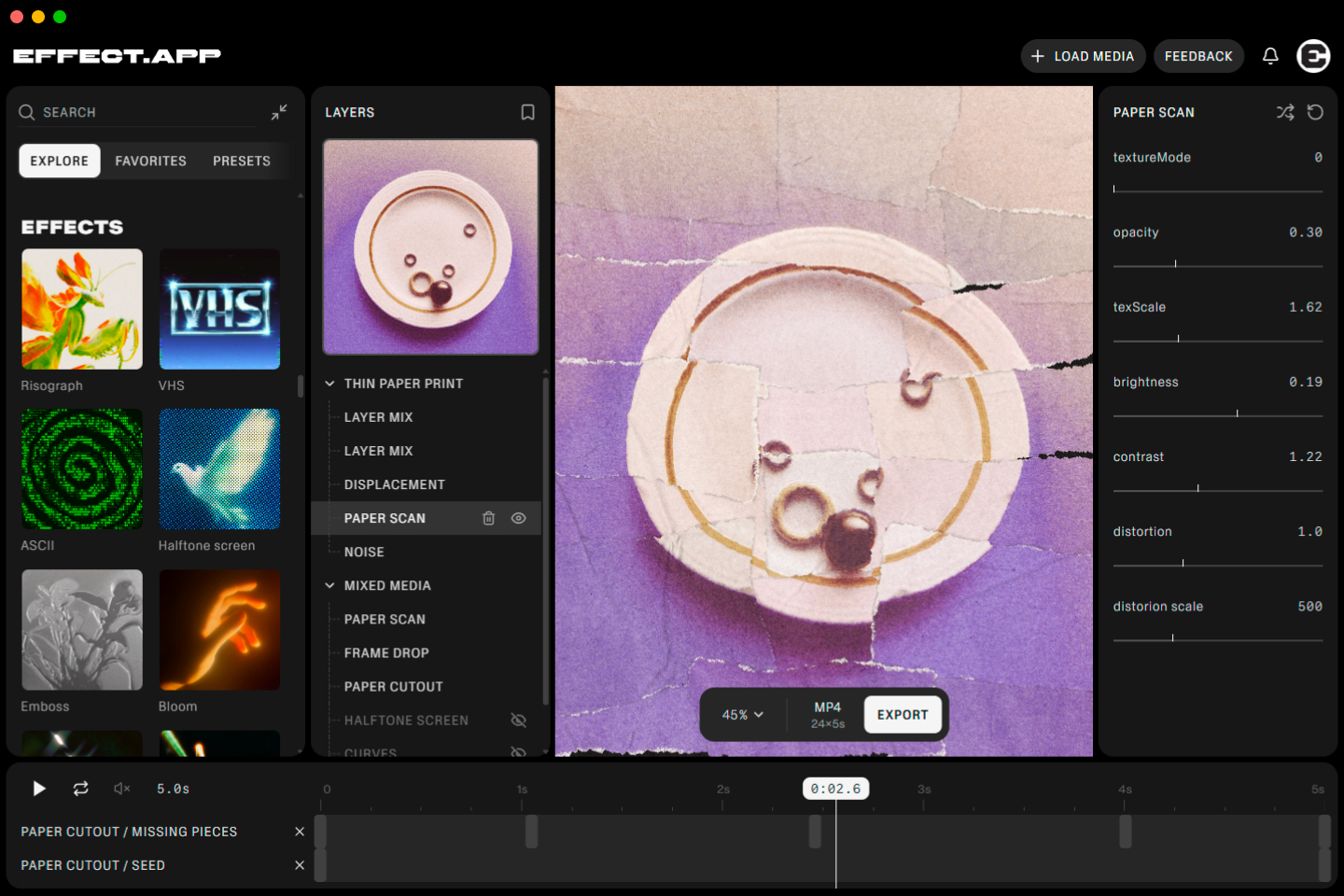
Task: Click the layer preview thumbnail
Action: point(430,247)
